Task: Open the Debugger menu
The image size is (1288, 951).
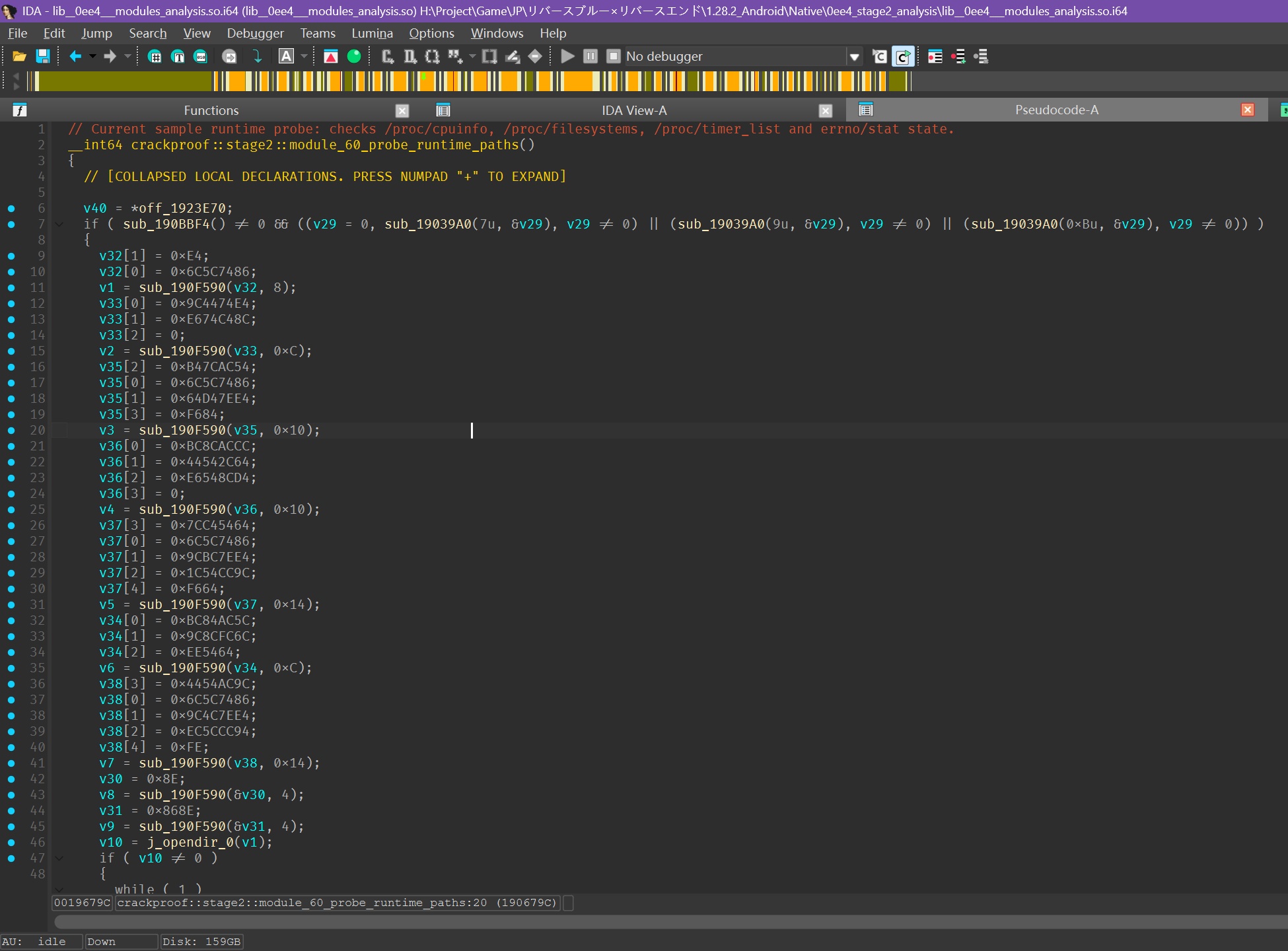Action: [x=255, y=33]
